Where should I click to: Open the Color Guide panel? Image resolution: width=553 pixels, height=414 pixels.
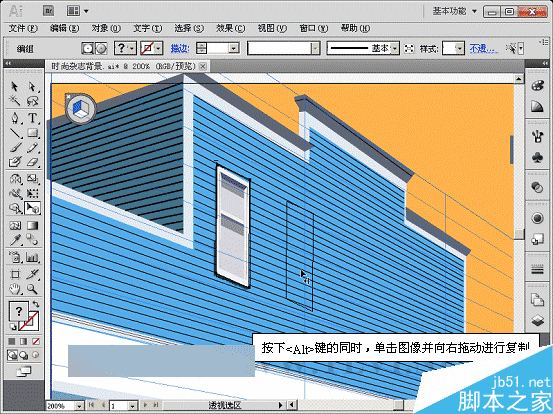(537, 106)
